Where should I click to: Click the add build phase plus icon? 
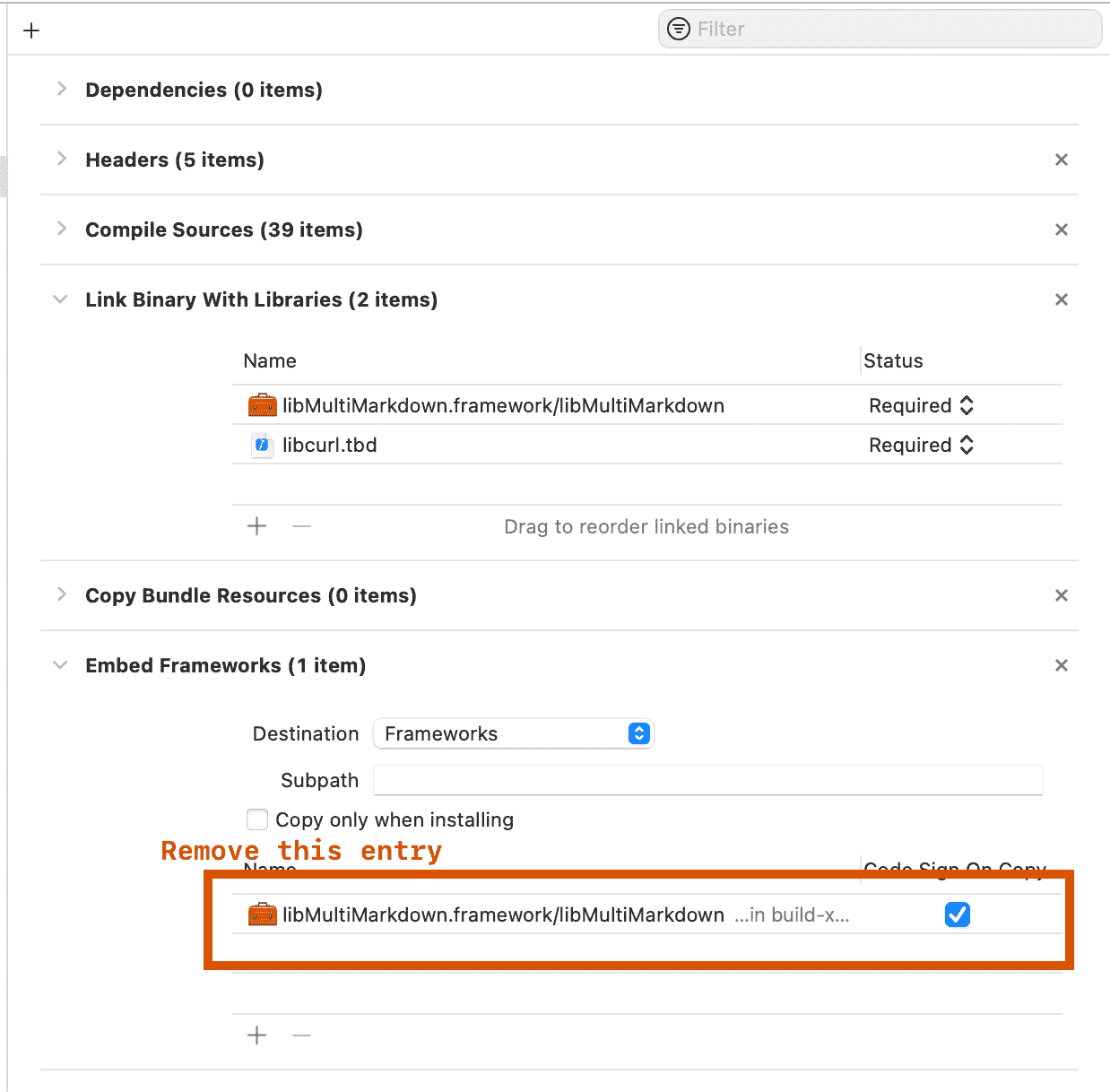(31, 30)
